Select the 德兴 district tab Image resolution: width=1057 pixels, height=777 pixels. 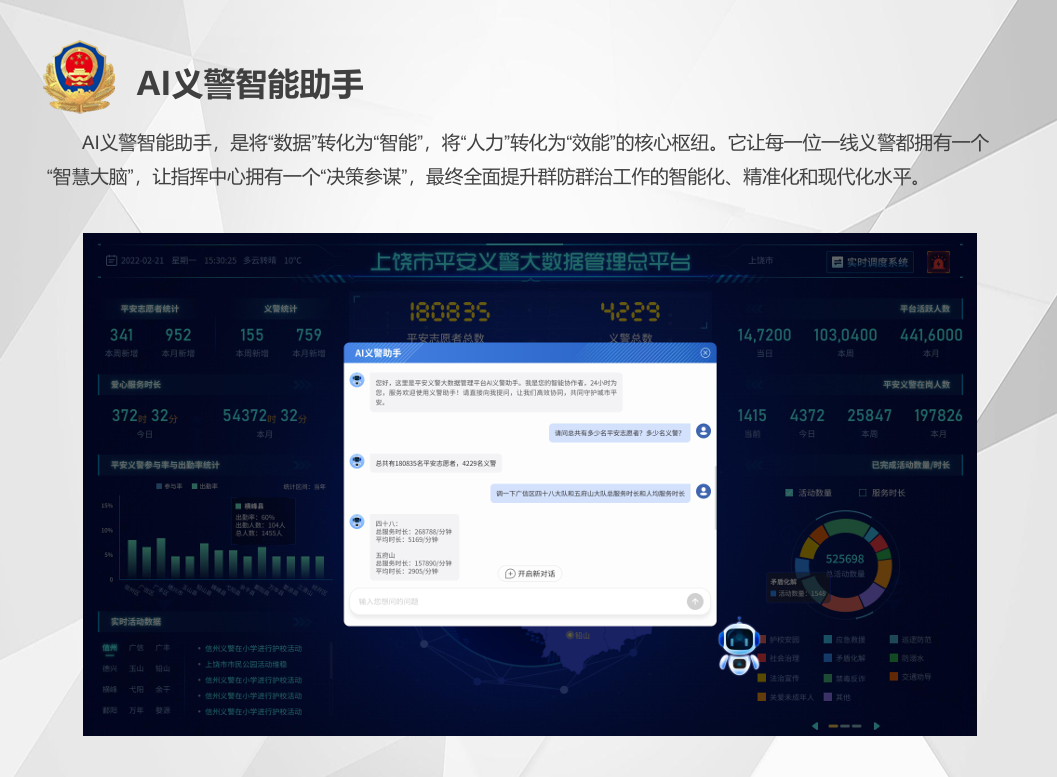tap(109, 669)
